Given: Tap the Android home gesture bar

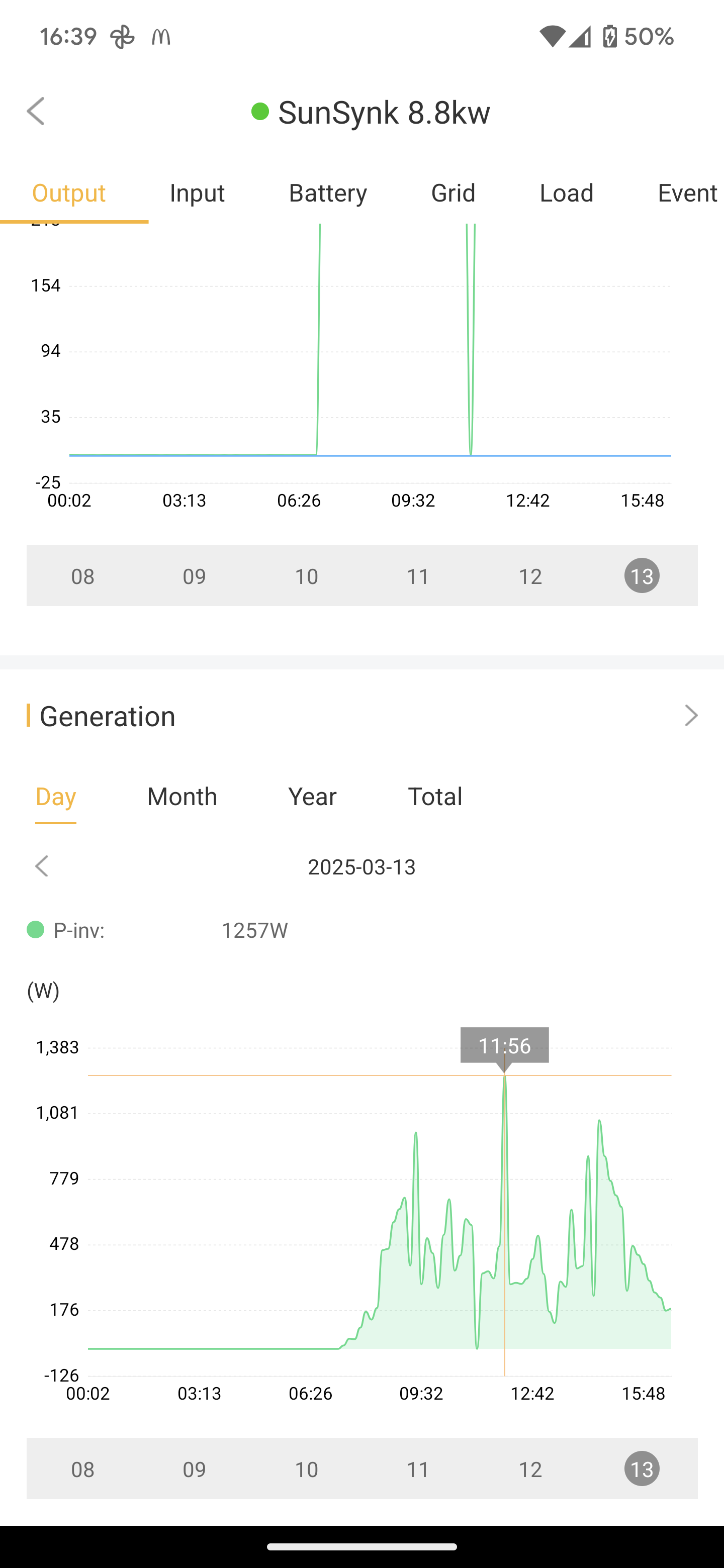Looking at the screenshot, I should [x=361, y=1547].
